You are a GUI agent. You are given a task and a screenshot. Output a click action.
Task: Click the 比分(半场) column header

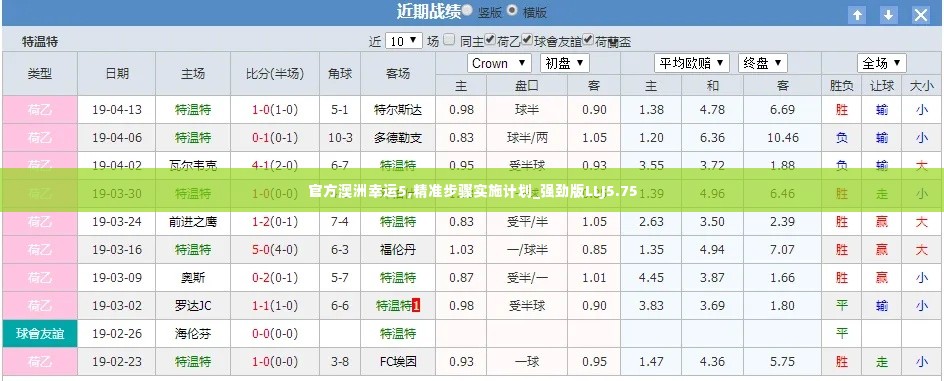click(x=275, y=73)
